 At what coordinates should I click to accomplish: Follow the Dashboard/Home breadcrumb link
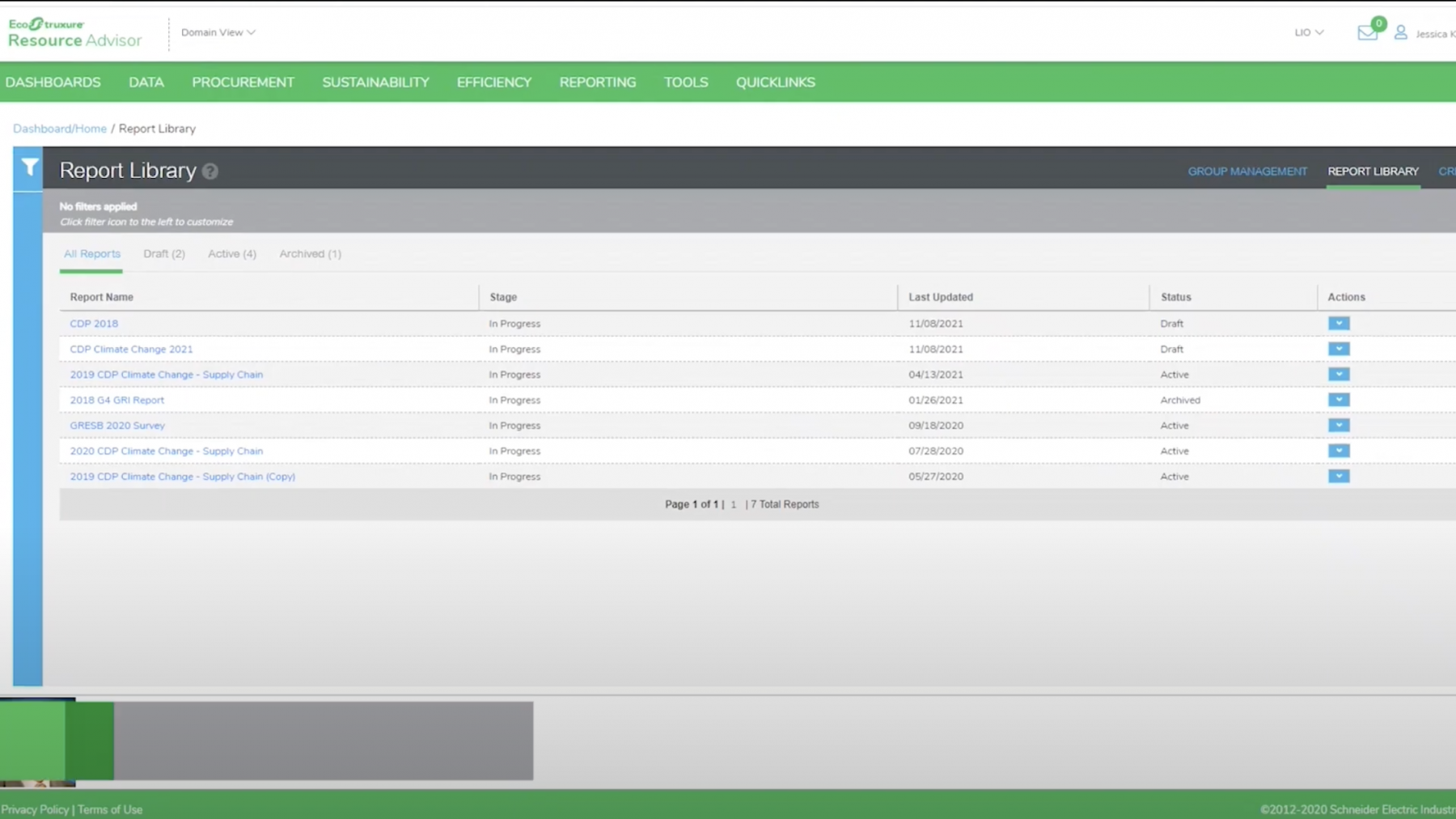tap(60, 129)
